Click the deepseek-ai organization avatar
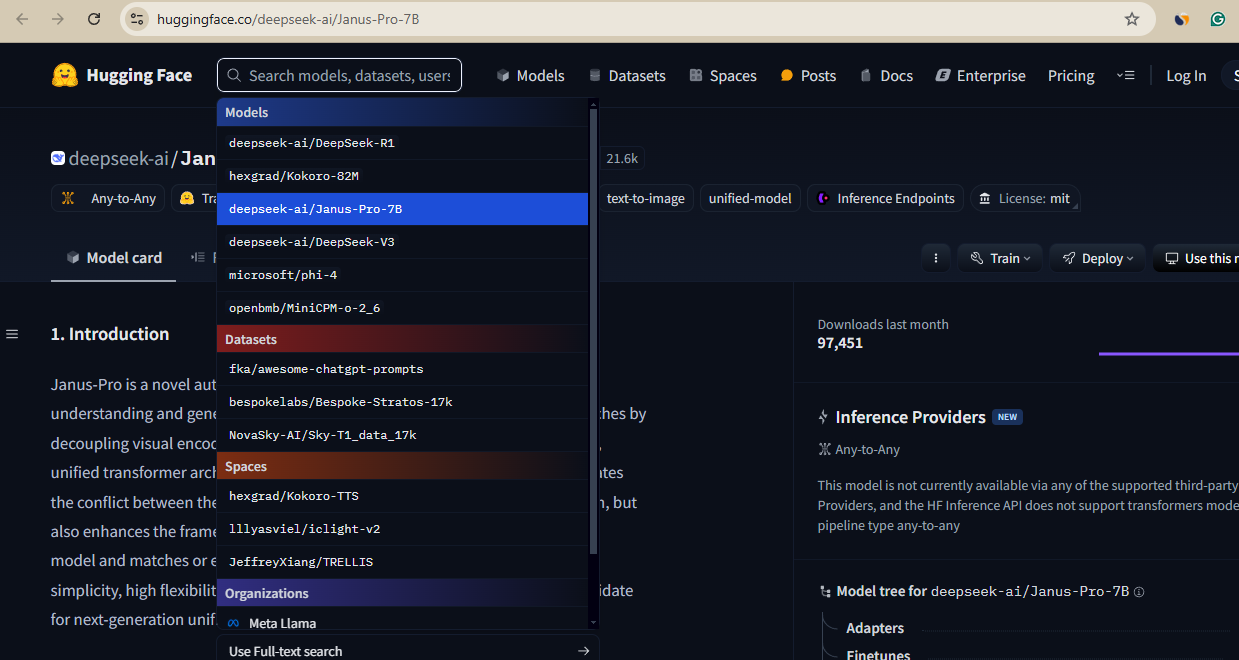The image size is (1239, 660). pos(58,158)
